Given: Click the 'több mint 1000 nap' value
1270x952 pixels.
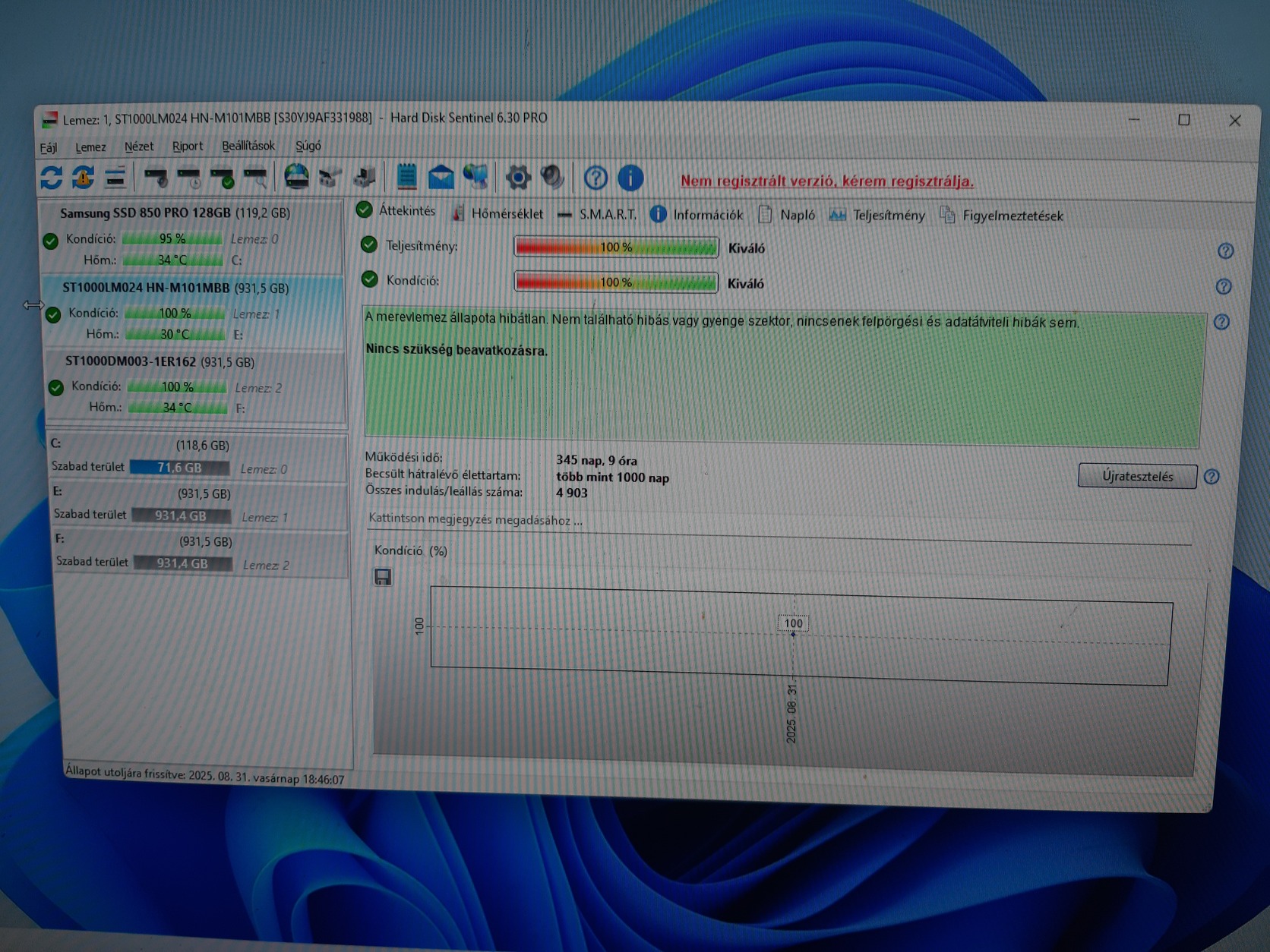Looking at the screenshot, I should 612,477.
